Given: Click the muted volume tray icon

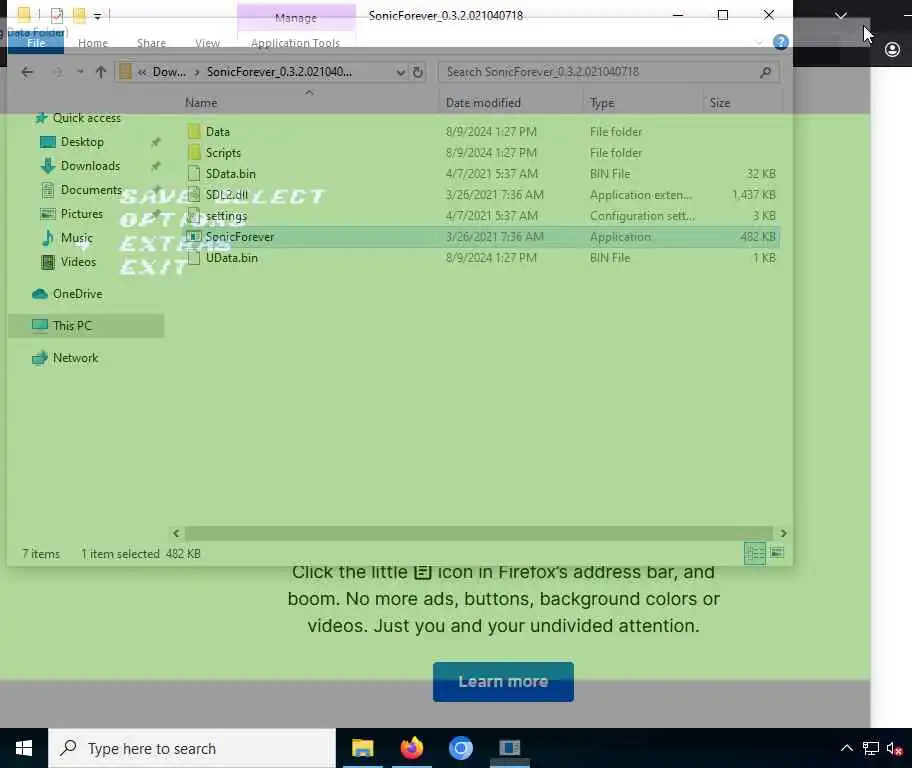Looking at the screenshot, I should (894, 749).
